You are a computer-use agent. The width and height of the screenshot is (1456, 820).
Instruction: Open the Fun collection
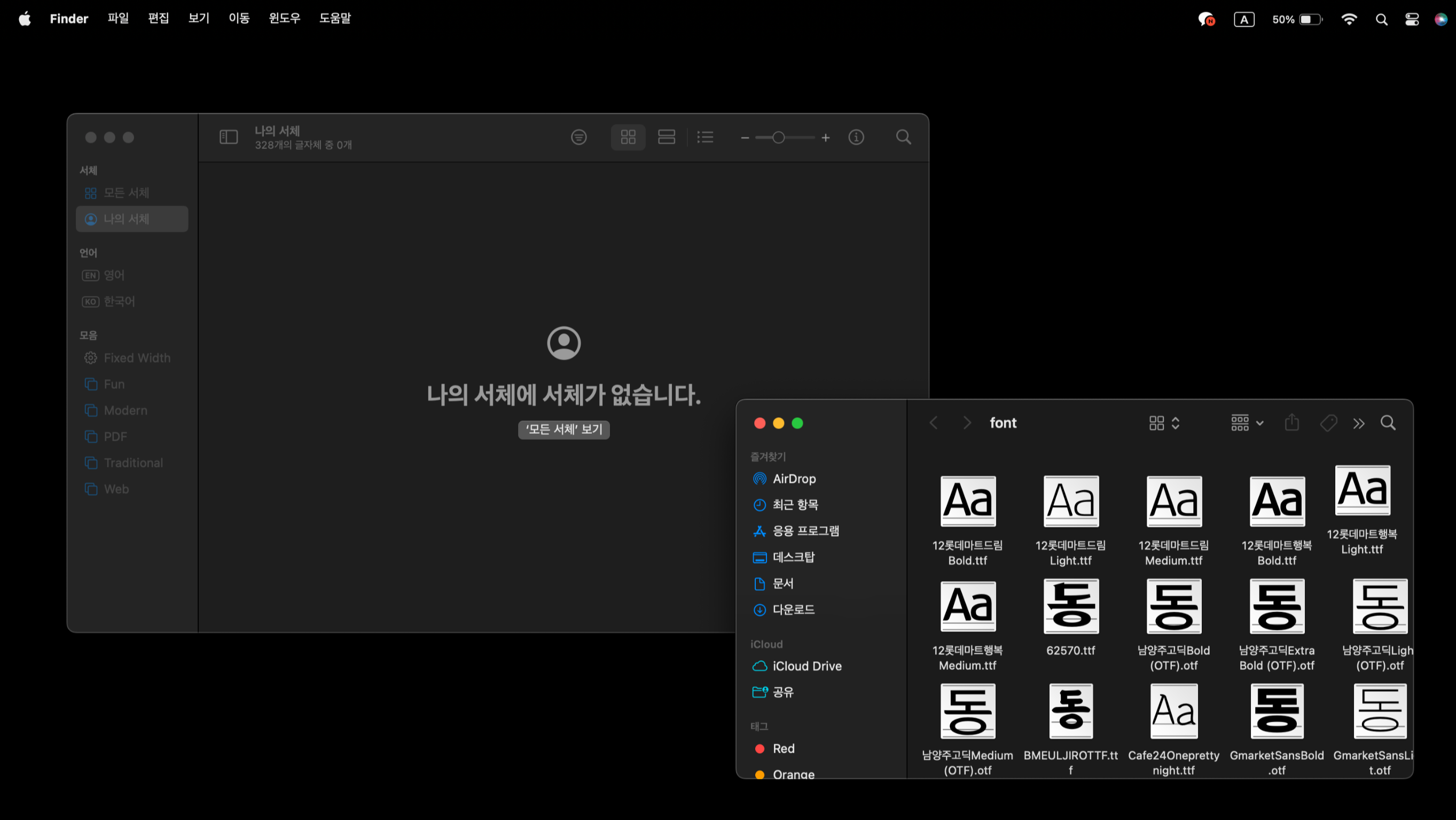(132, 384)
